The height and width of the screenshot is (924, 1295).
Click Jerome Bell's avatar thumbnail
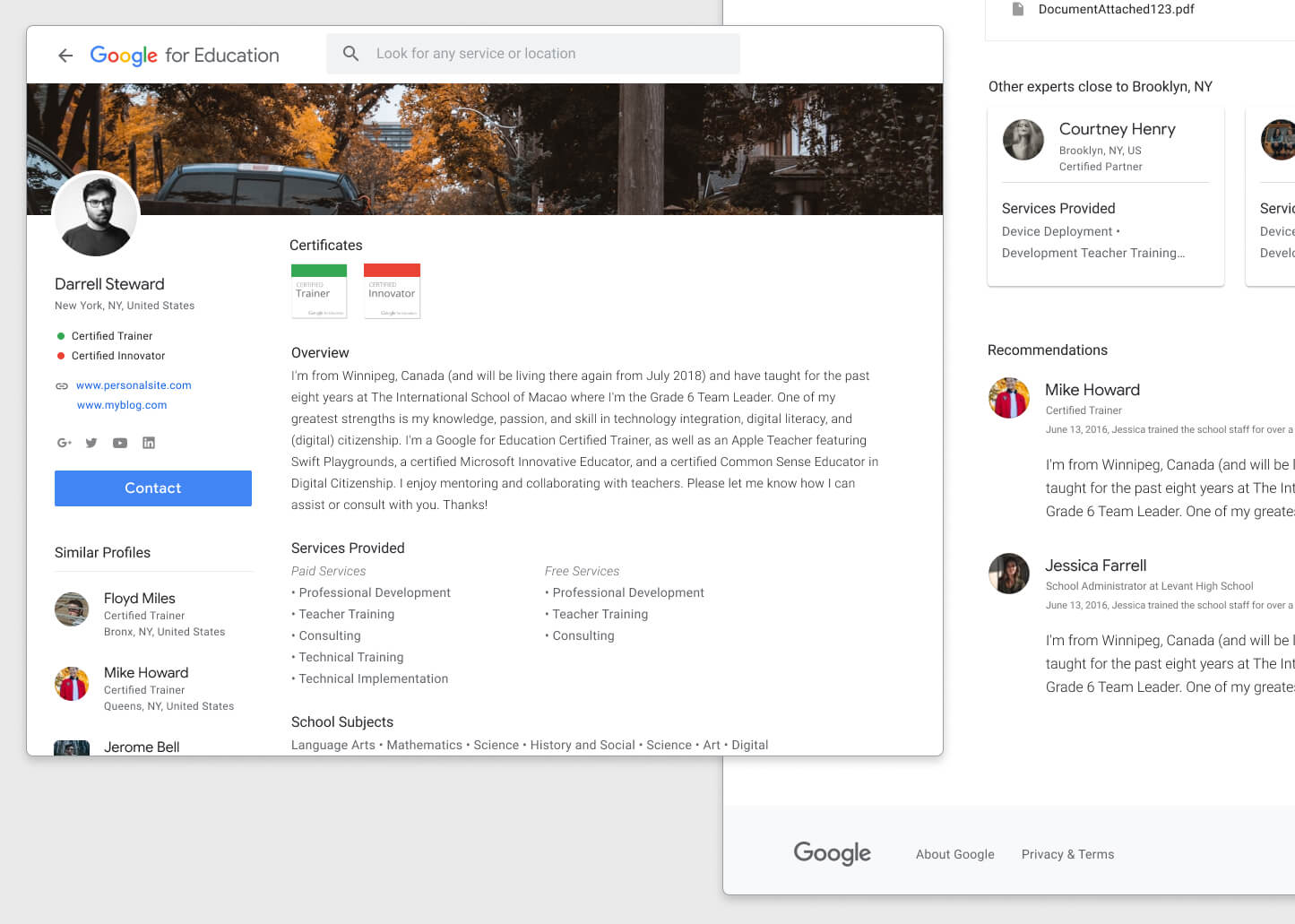click(72, 747)
